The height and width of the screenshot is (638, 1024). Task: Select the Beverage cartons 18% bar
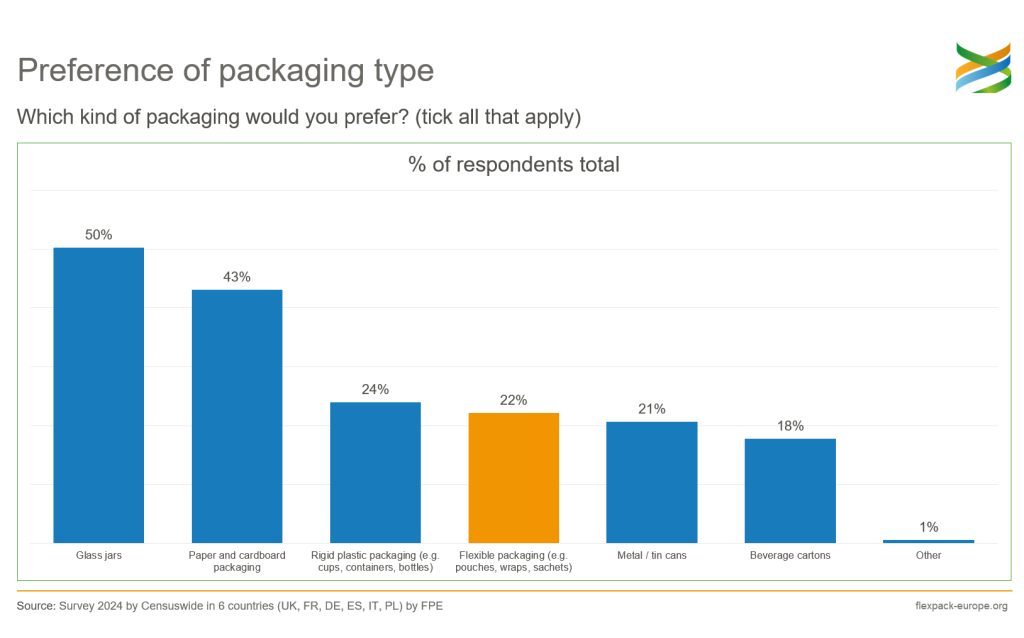[x=790, y=490]
